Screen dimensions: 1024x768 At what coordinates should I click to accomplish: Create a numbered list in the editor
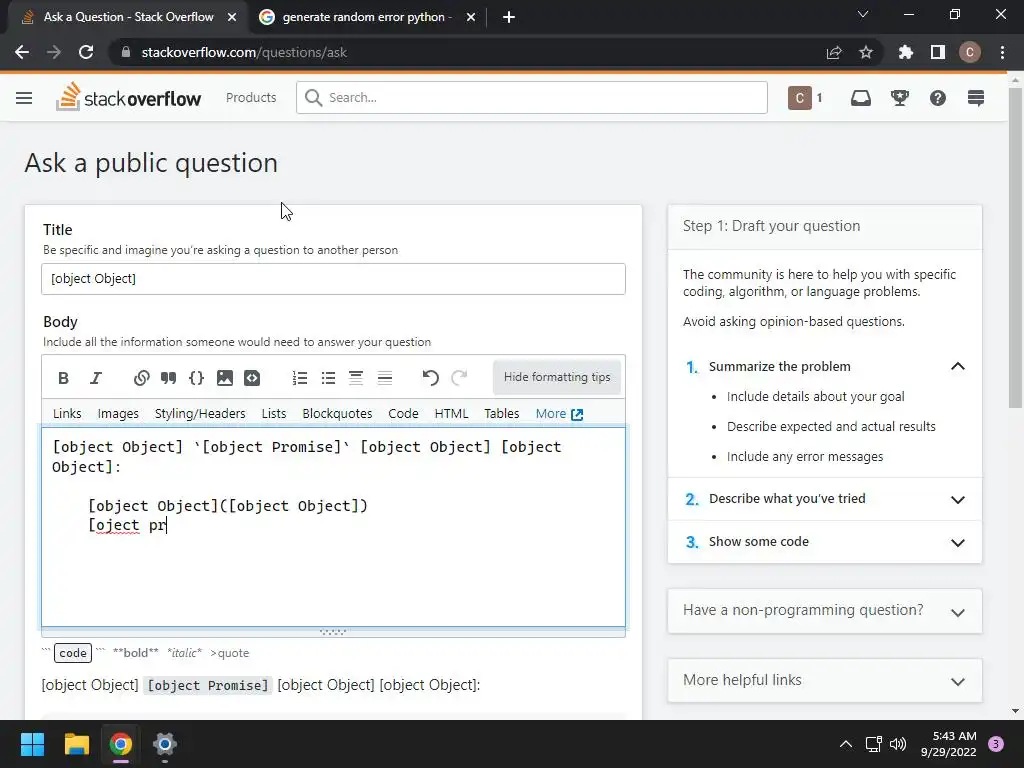300,377
